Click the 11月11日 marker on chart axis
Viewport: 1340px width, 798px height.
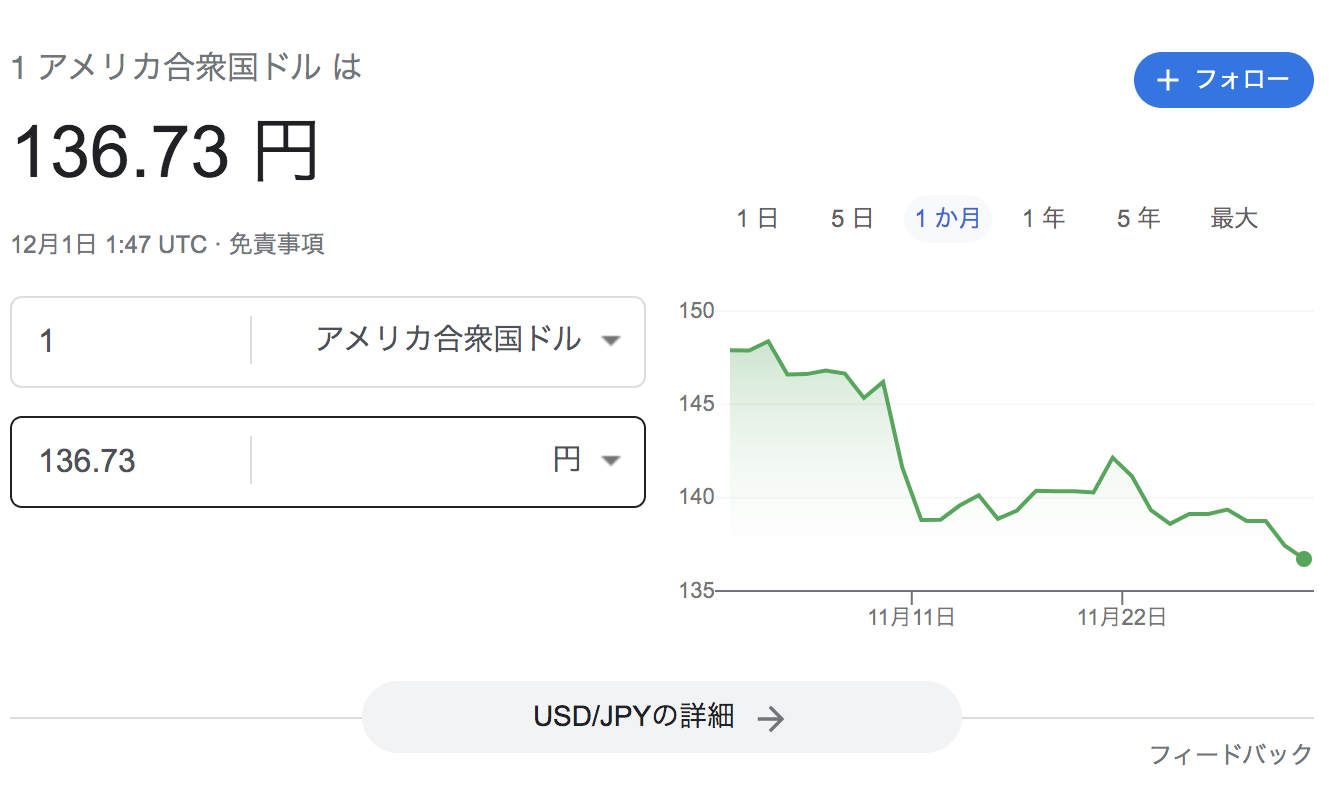(911, 617)
